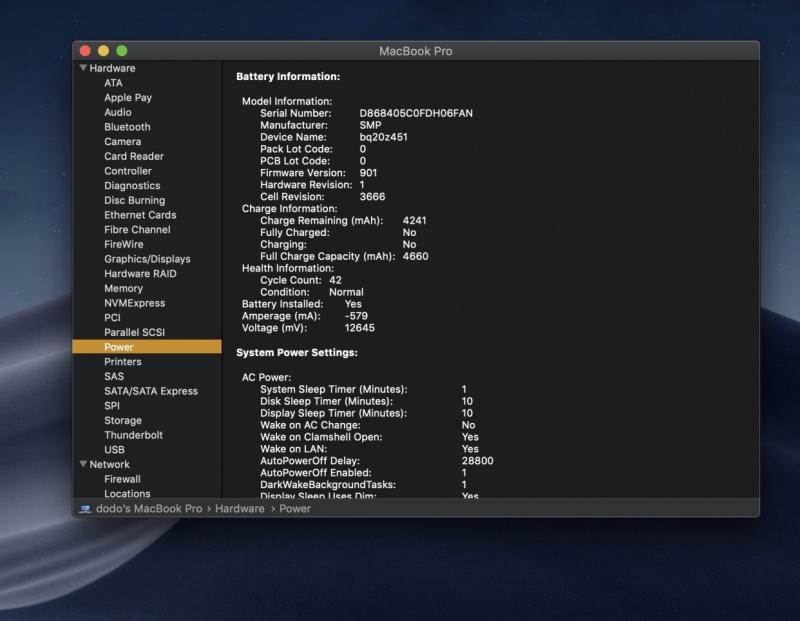800x621 pixels.
Task: Open the Apple Pay hardware entry
Action: tap(128, 97)
